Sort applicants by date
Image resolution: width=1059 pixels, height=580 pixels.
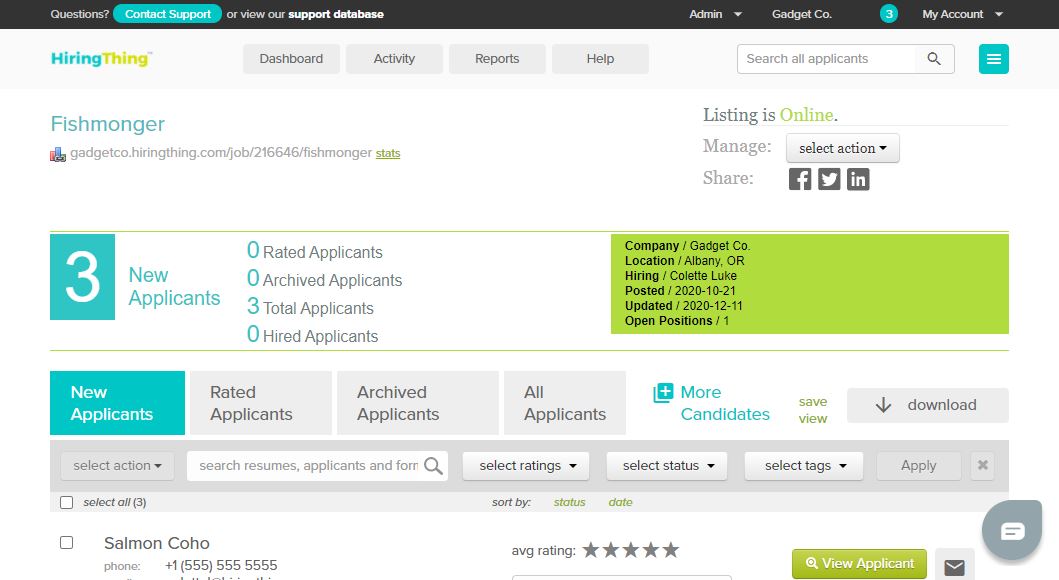pos(620,502)
